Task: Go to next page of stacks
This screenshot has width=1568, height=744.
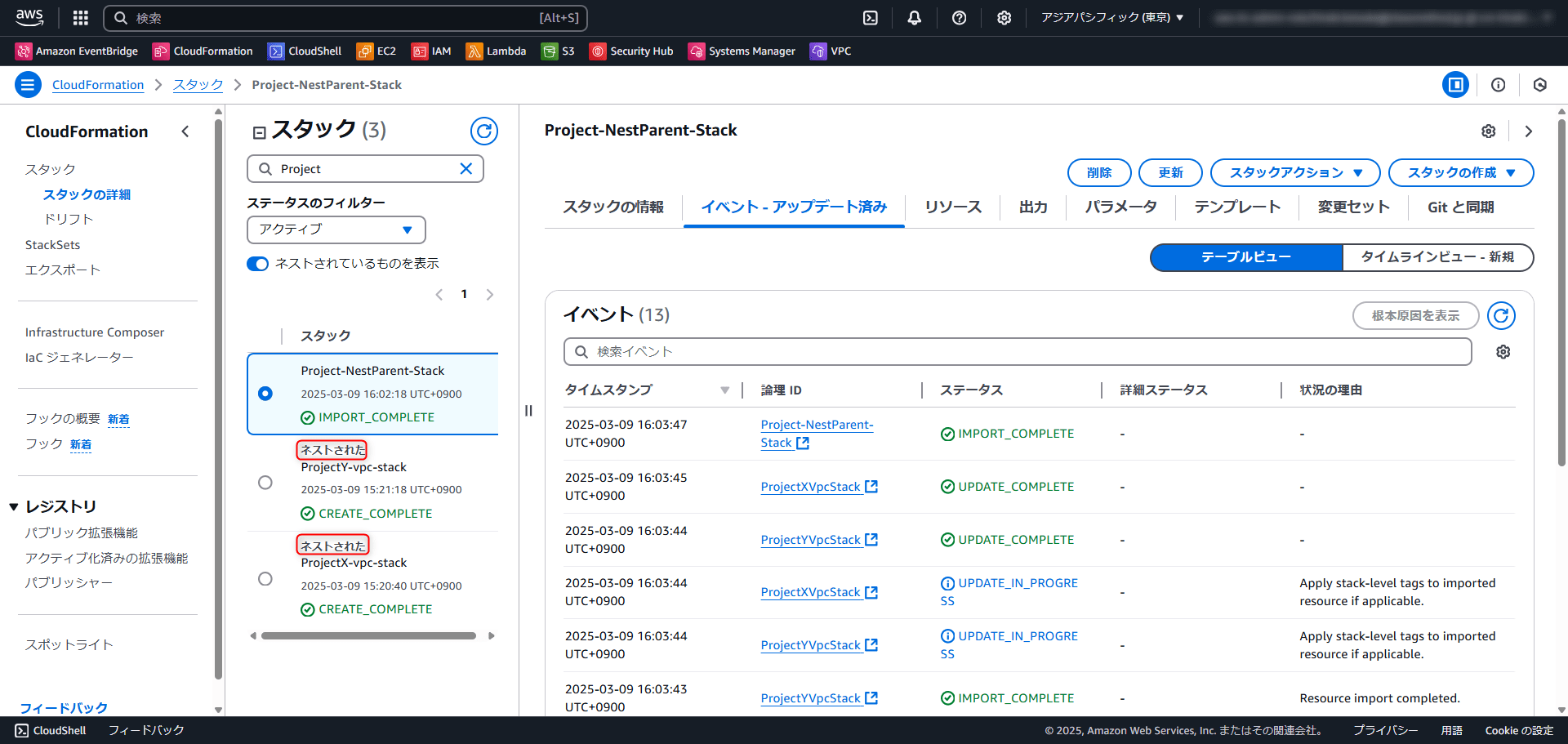Action: click(490, 295)
